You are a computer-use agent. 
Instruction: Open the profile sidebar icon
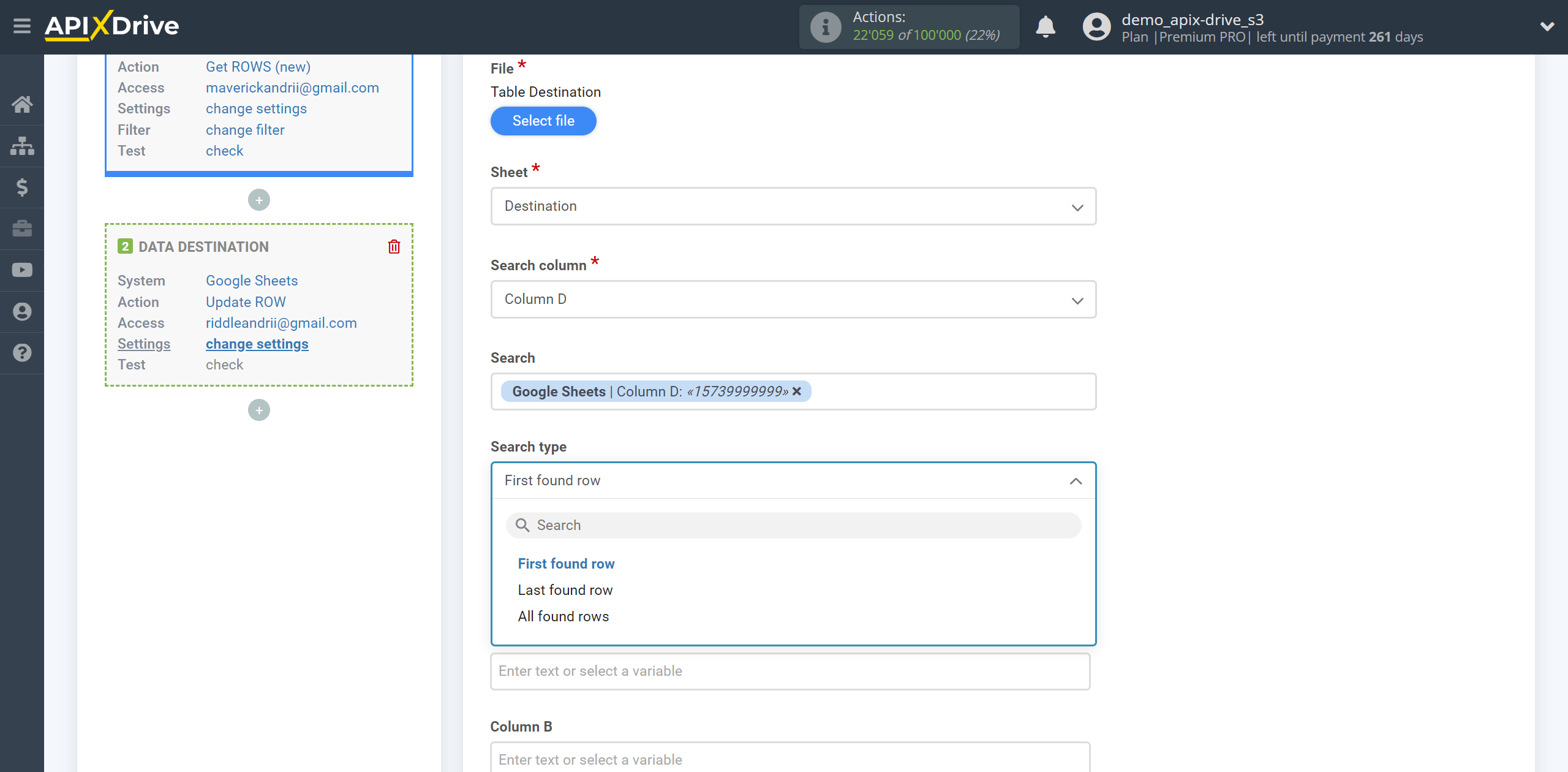tap(22, 312)
